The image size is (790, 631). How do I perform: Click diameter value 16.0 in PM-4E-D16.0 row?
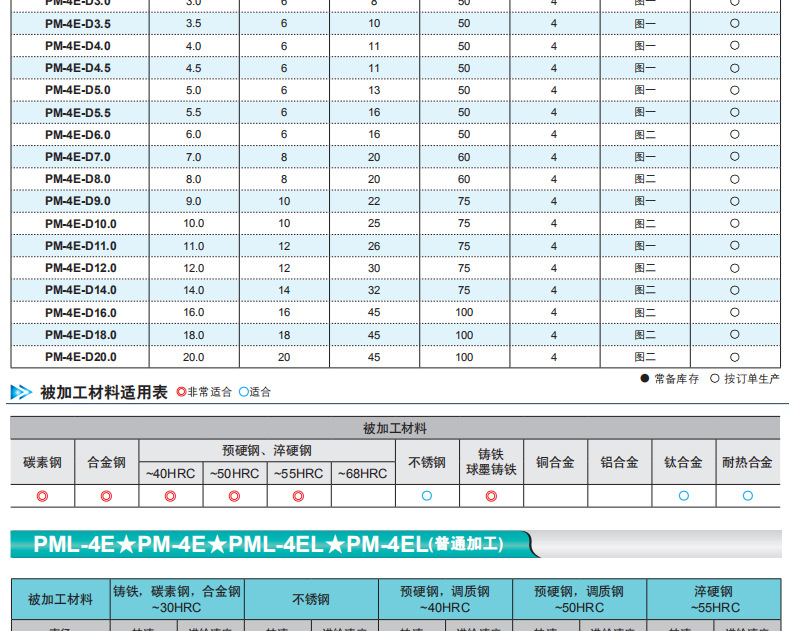click(x=193, y=312)
